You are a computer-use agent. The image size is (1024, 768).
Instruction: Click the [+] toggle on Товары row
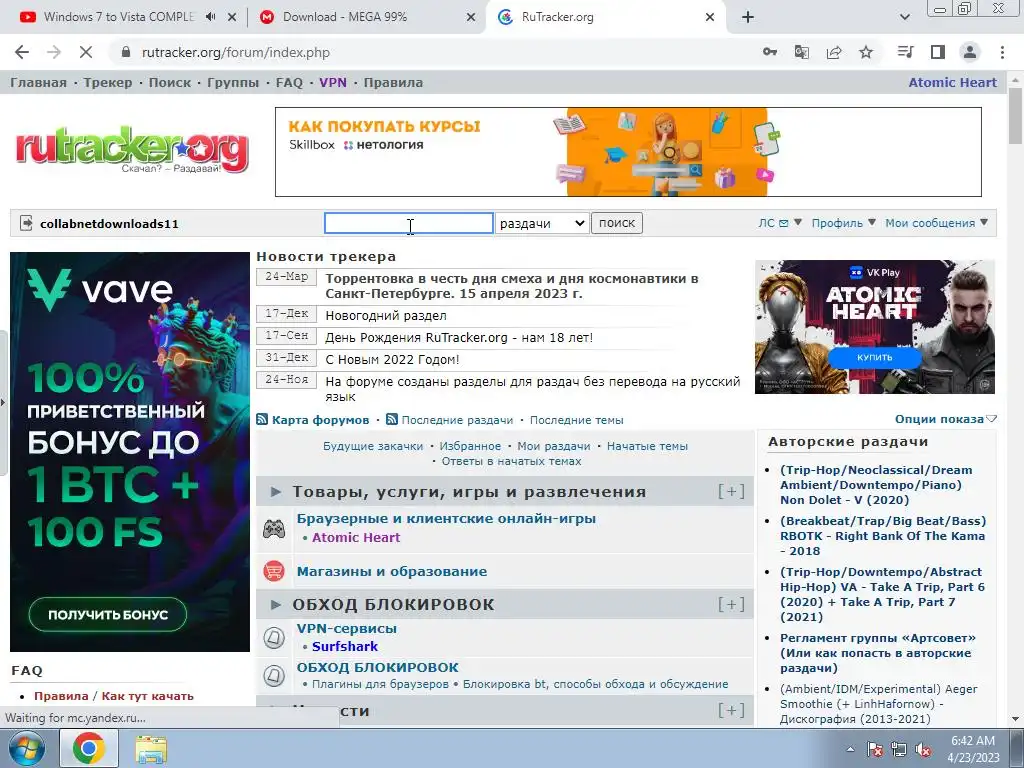point(731,491)
